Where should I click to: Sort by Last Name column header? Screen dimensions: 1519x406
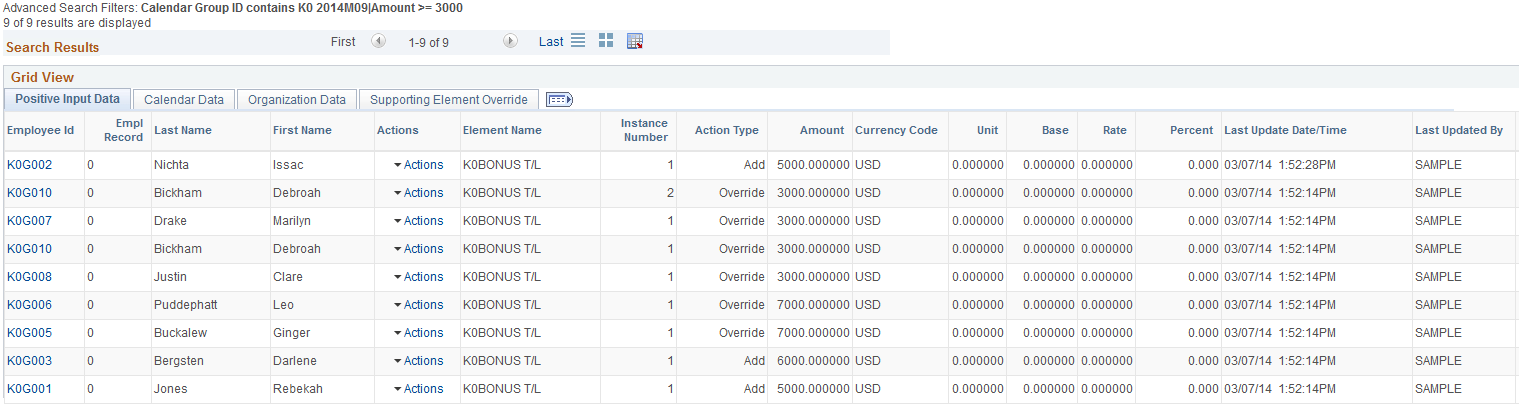(183, 130)
